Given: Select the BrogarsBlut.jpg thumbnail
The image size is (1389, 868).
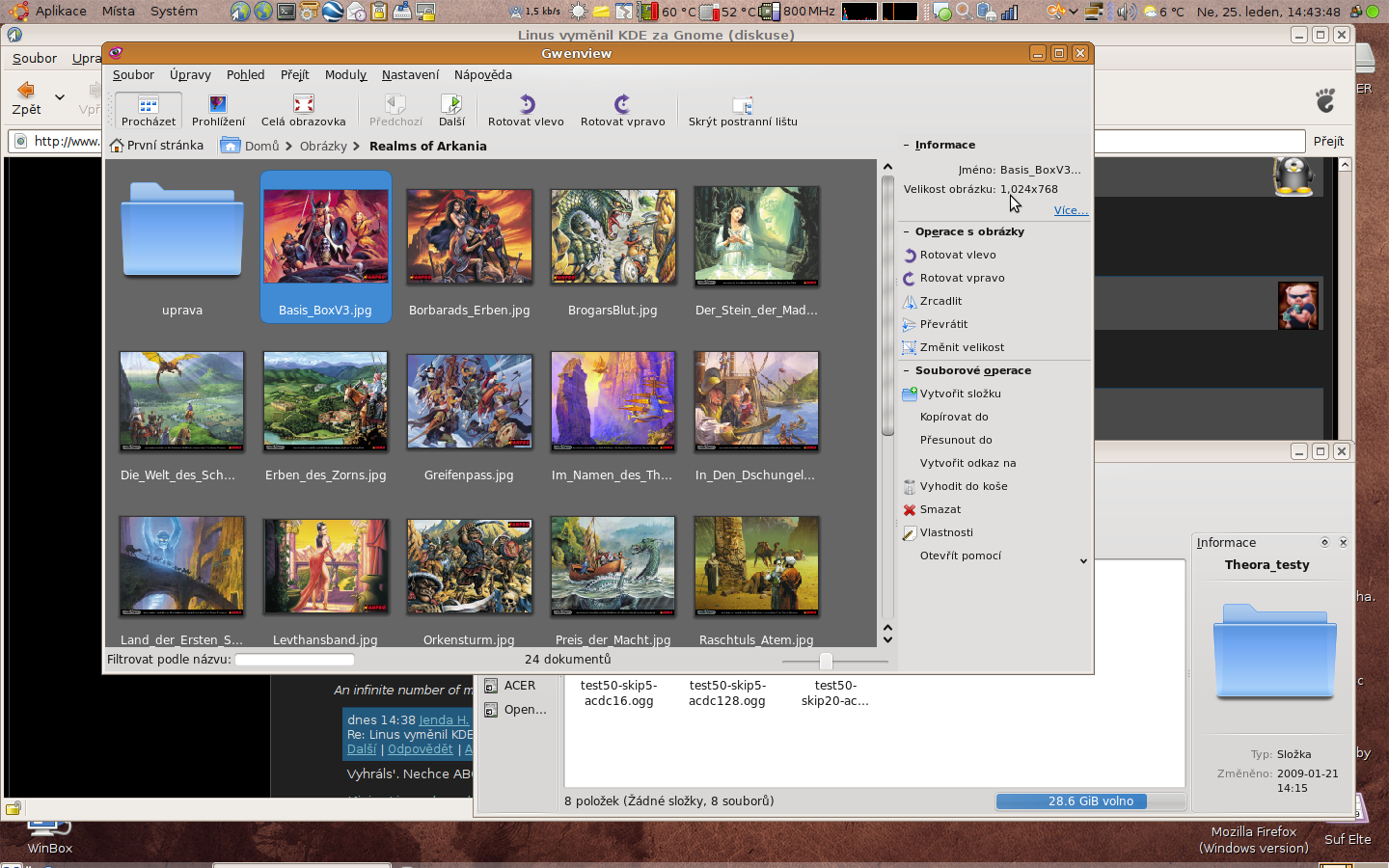Looking at the screenshot, I should click(x=613, y=248).
